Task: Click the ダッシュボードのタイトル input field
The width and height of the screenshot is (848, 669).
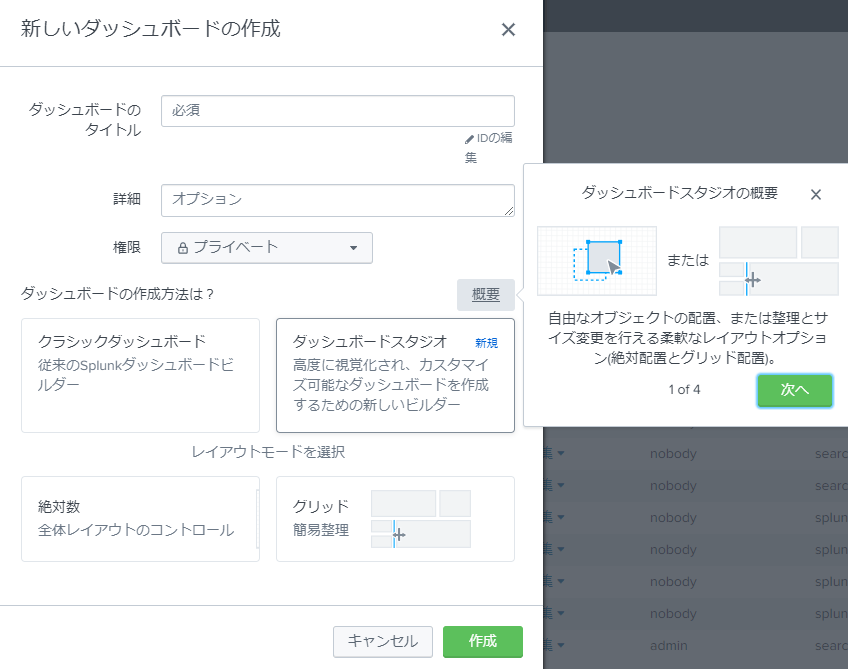Action: tap(337, 111)
